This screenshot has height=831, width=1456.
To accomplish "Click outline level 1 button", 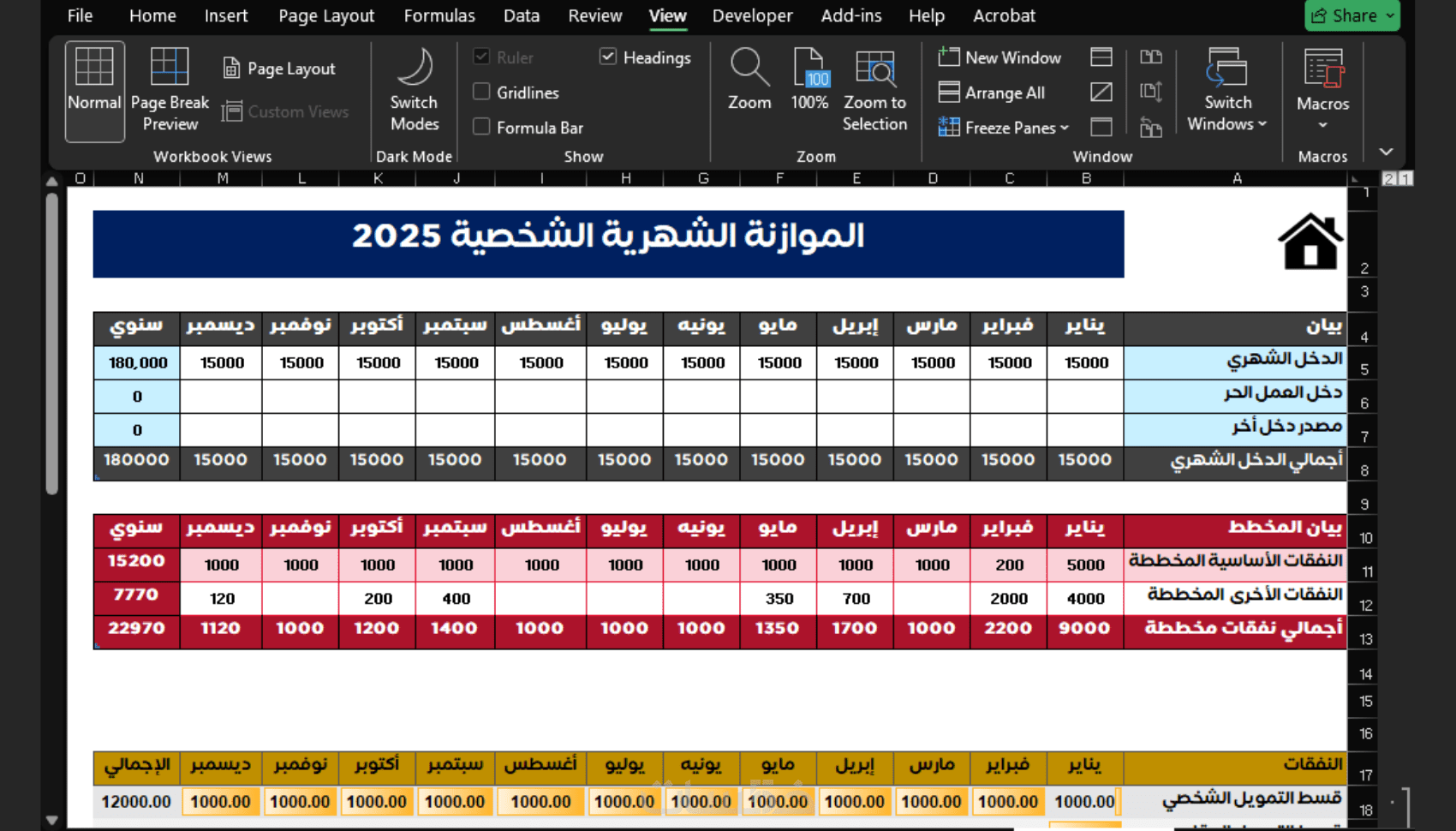I will tap(1405, 178).
